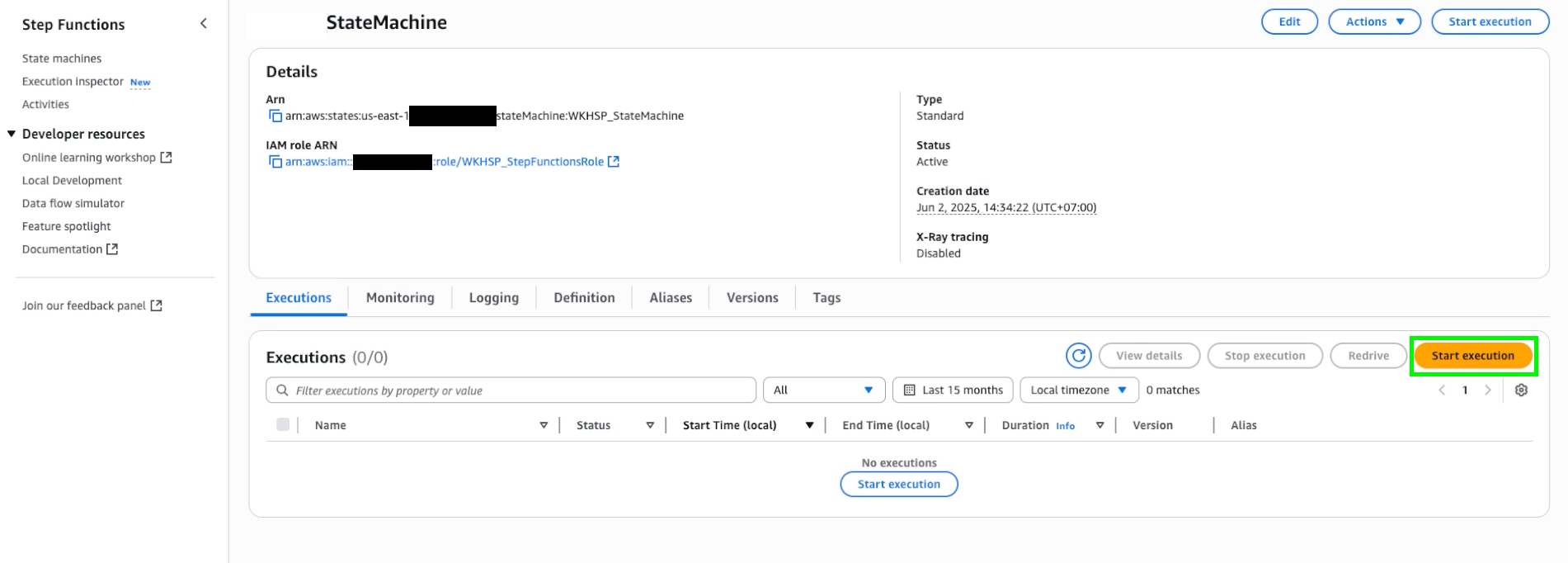The image size is (1568, 563).
Task: Go to previous executions page
Action: 1442,390
